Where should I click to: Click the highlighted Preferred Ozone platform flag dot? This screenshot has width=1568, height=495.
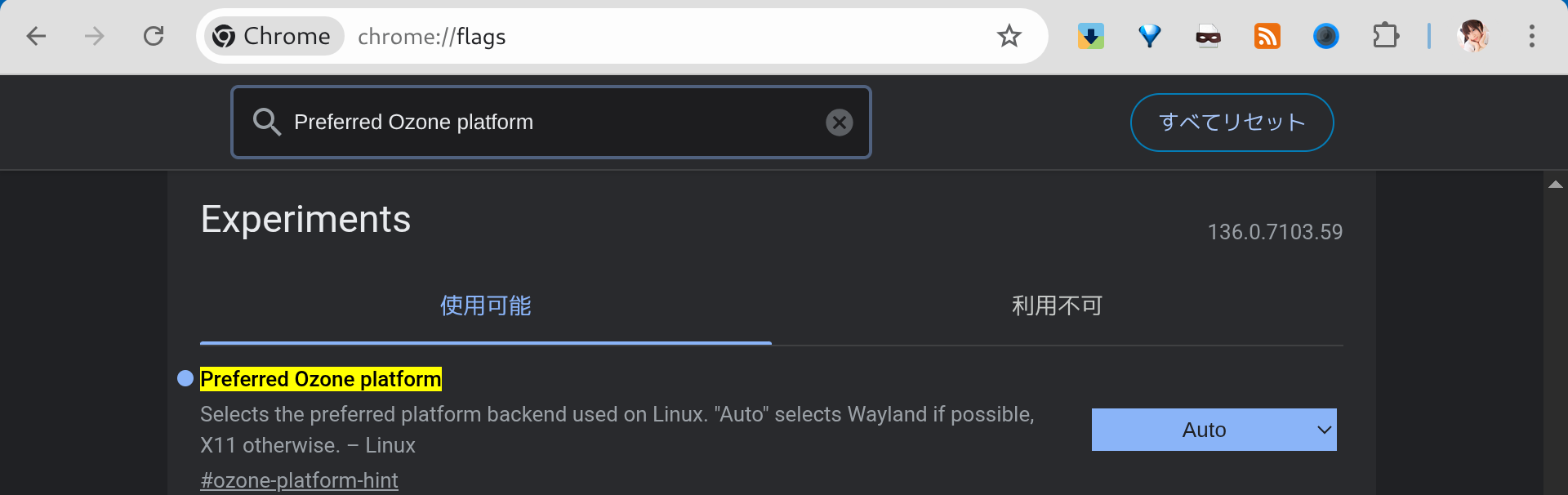185,378
